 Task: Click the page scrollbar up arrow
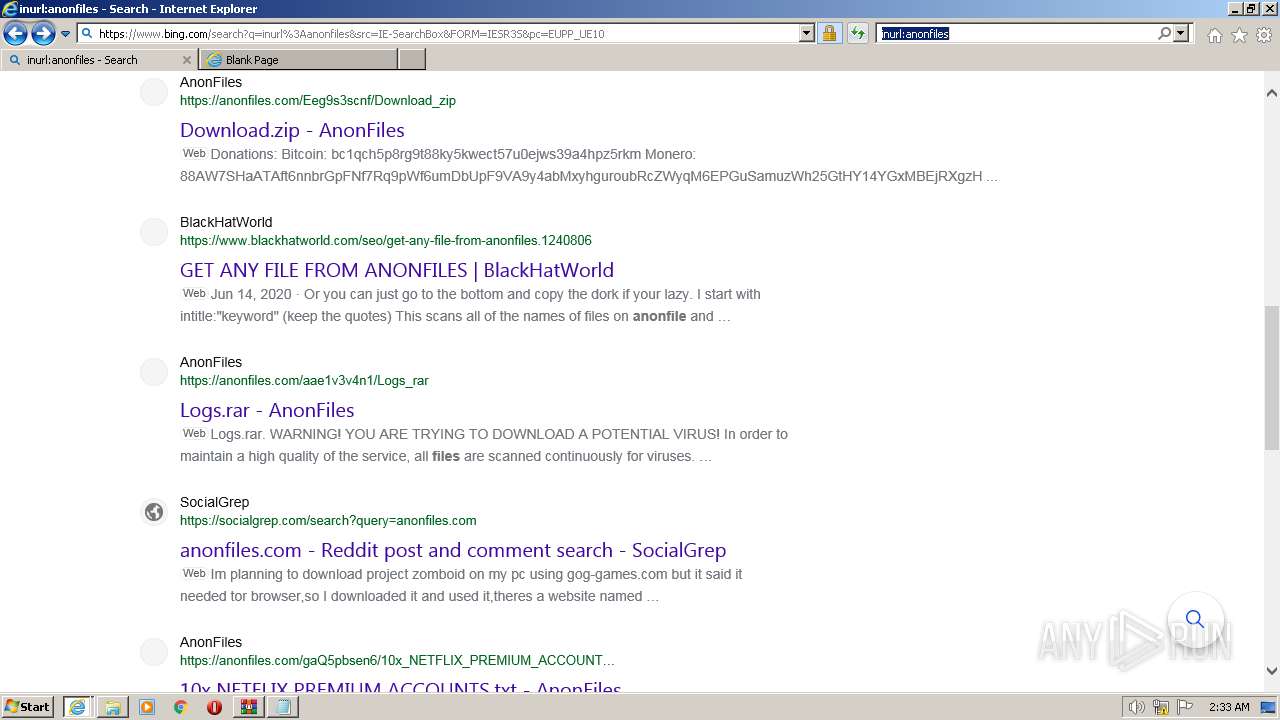coord(1272,93)
